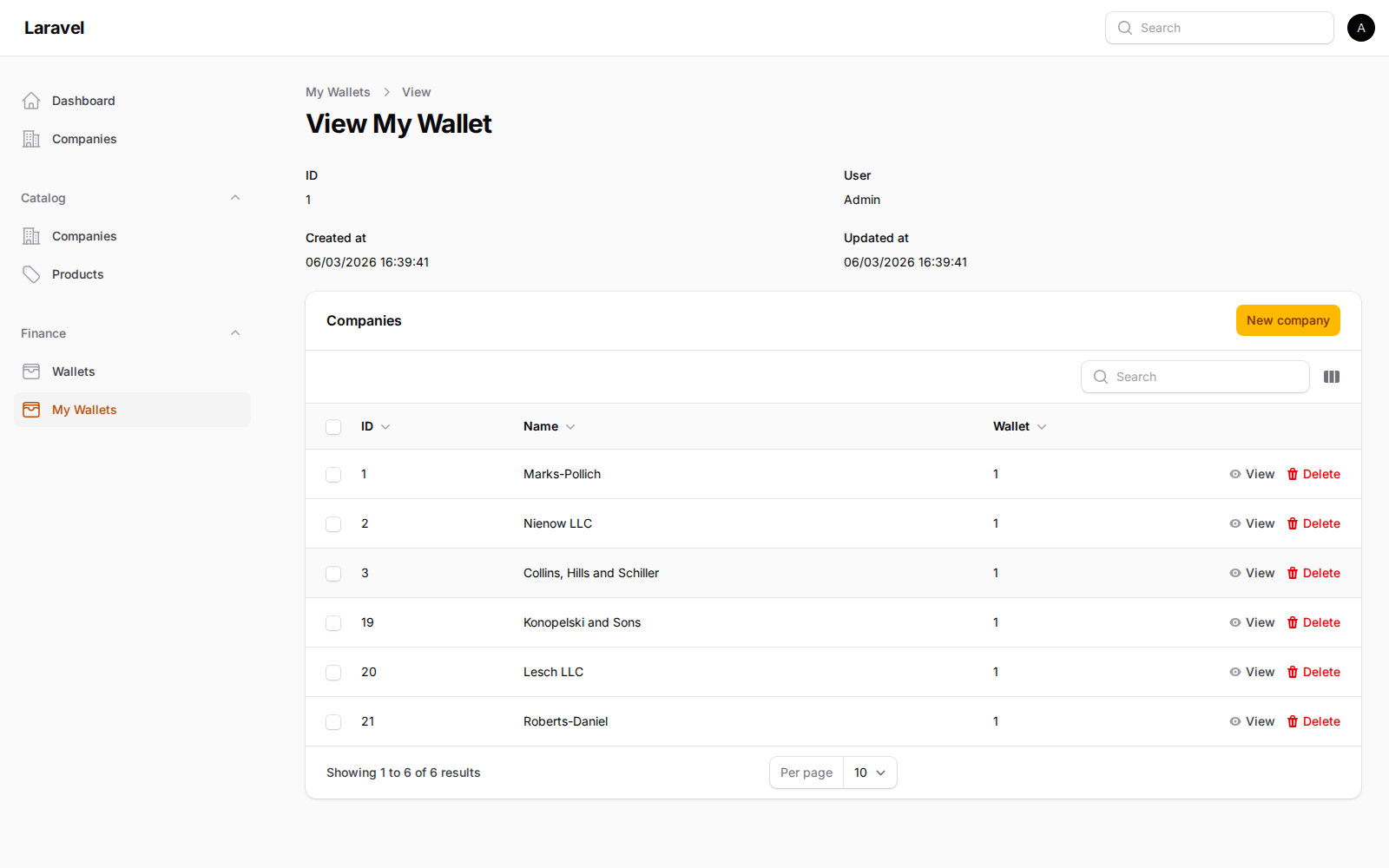Screen dimensions: 1389x868
Task: Open the per page 10 dropdown
Action: (x=869, y=772)
